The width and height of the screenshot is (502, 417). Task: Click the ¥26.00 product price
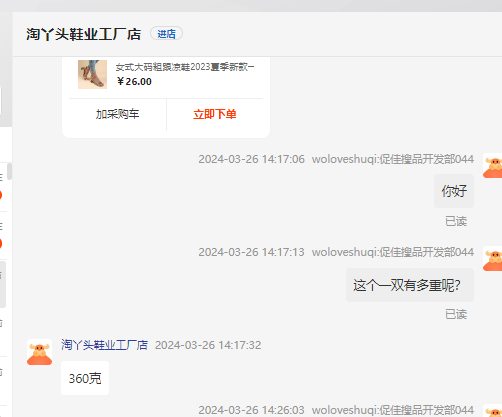(x=134, y=82)
